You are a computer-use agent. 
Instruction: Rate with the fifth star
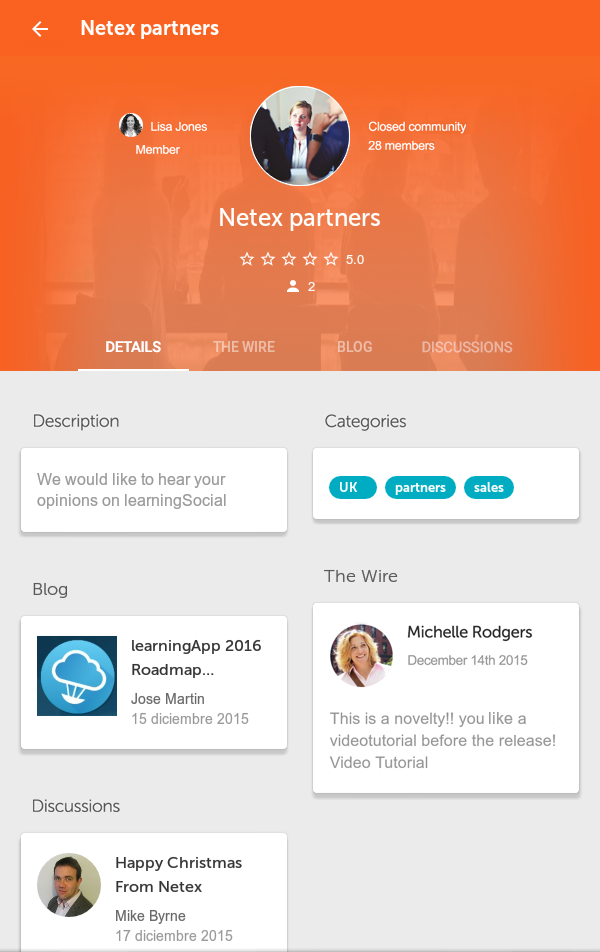point(331,259)
